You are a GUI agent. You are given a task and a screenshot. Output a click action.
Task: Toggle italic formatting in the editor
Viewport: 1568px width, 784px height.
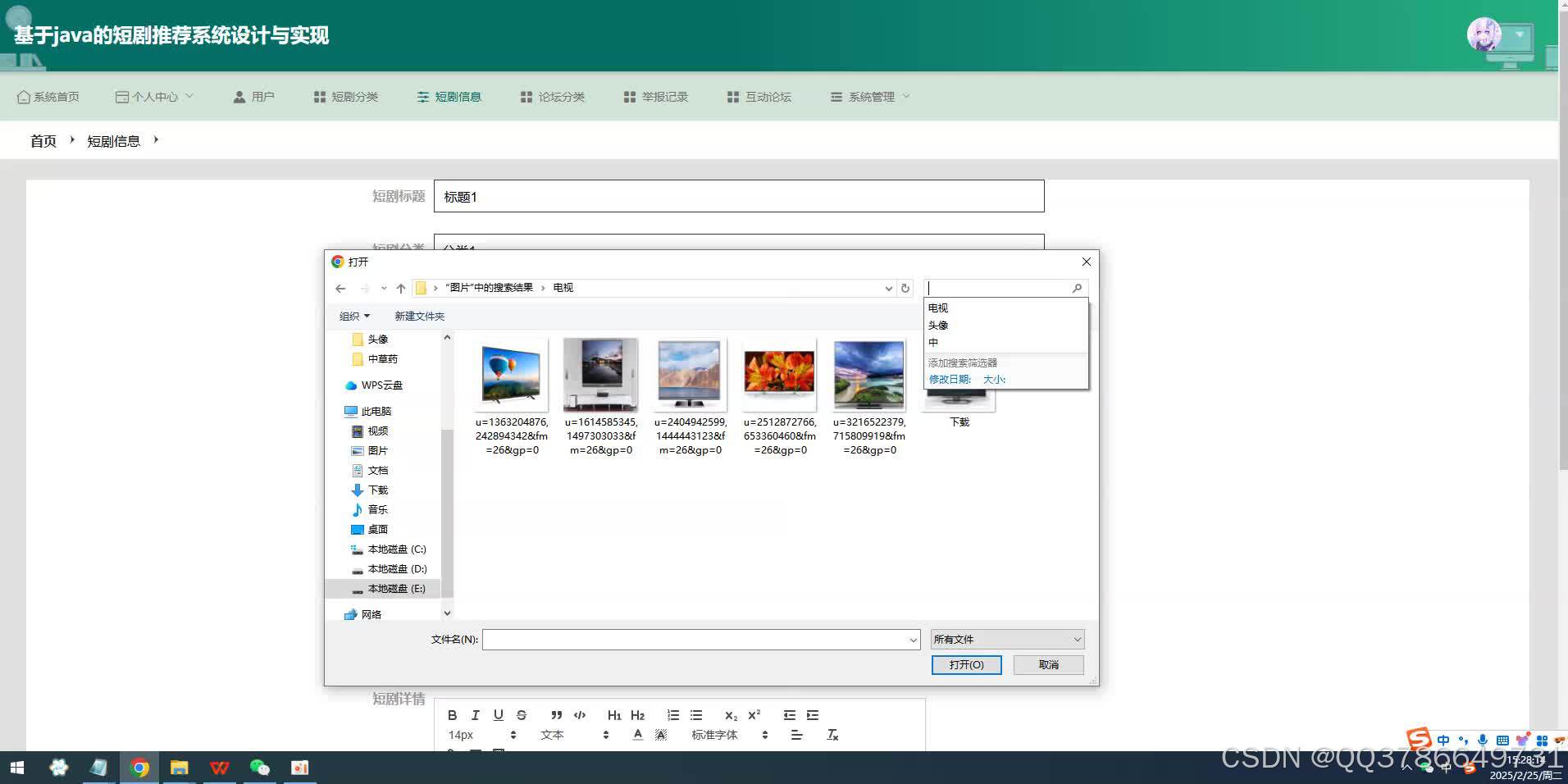click(475, 715)
